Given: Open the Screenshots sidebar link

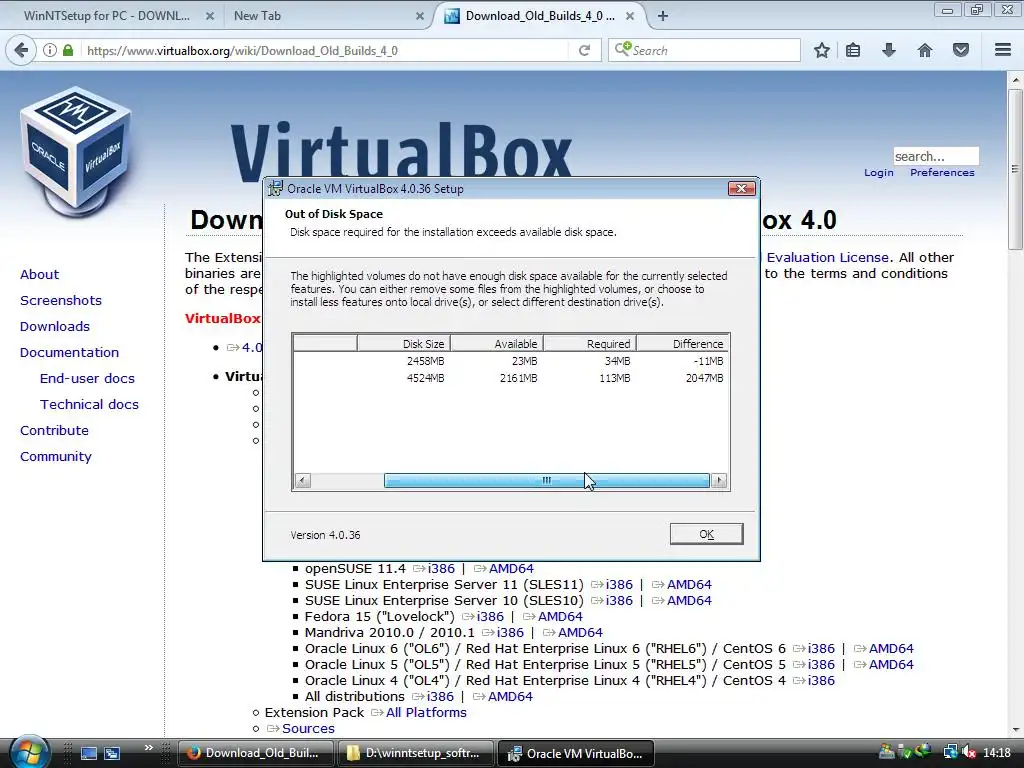Looking at the screenshot, I should [x=61, y=300].
